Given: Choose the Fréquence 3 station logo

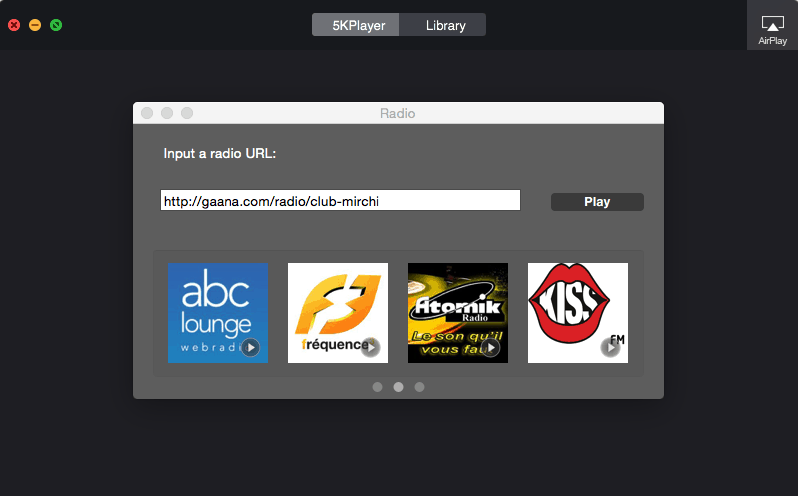Looking at the screenshot, I should [337, 312].
